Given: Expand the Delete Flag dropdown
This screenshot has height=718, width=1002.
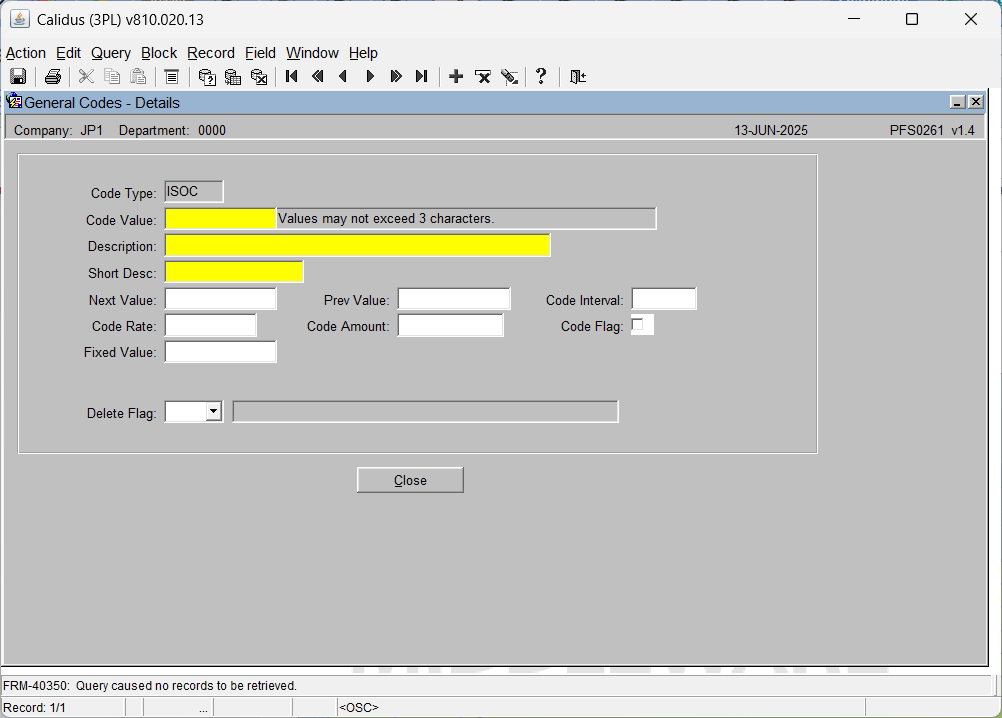Looking at the screenshot, I should pyautogui.click(x=214, y=411).
